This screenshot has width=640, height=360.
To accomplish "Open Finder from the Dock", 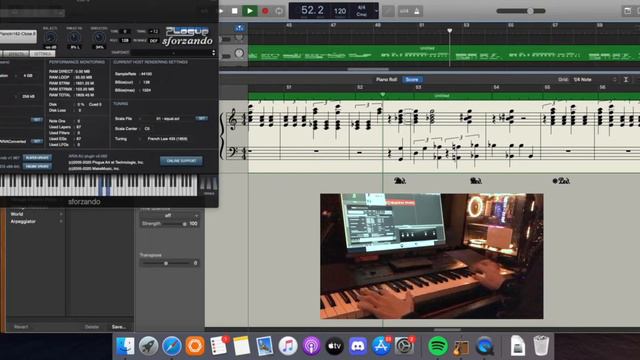I will 125,346.
